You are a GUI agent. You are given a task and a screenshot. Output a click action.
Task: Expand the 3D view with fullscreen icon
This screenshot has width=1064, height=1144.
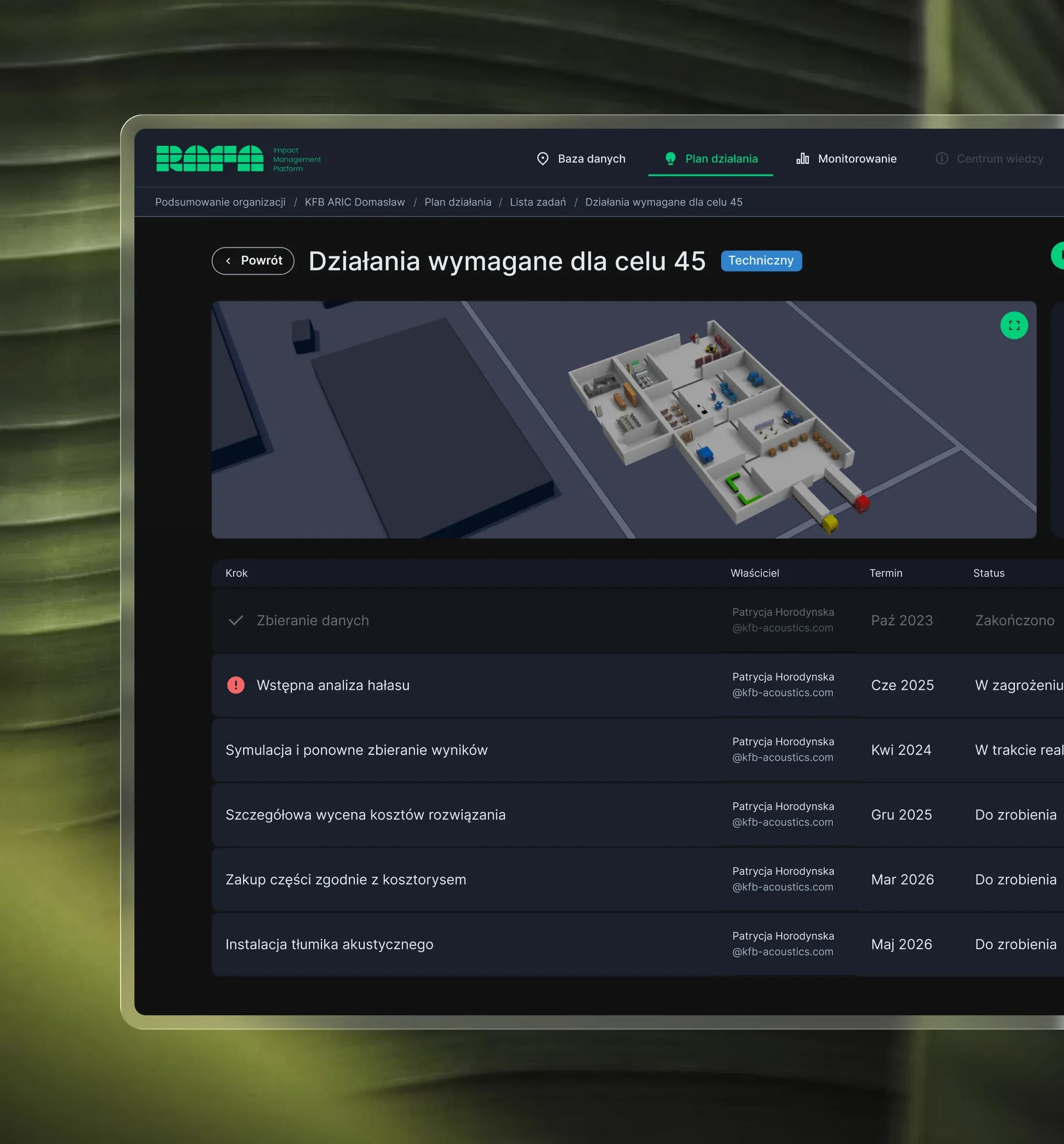(x=1013, y=326)
